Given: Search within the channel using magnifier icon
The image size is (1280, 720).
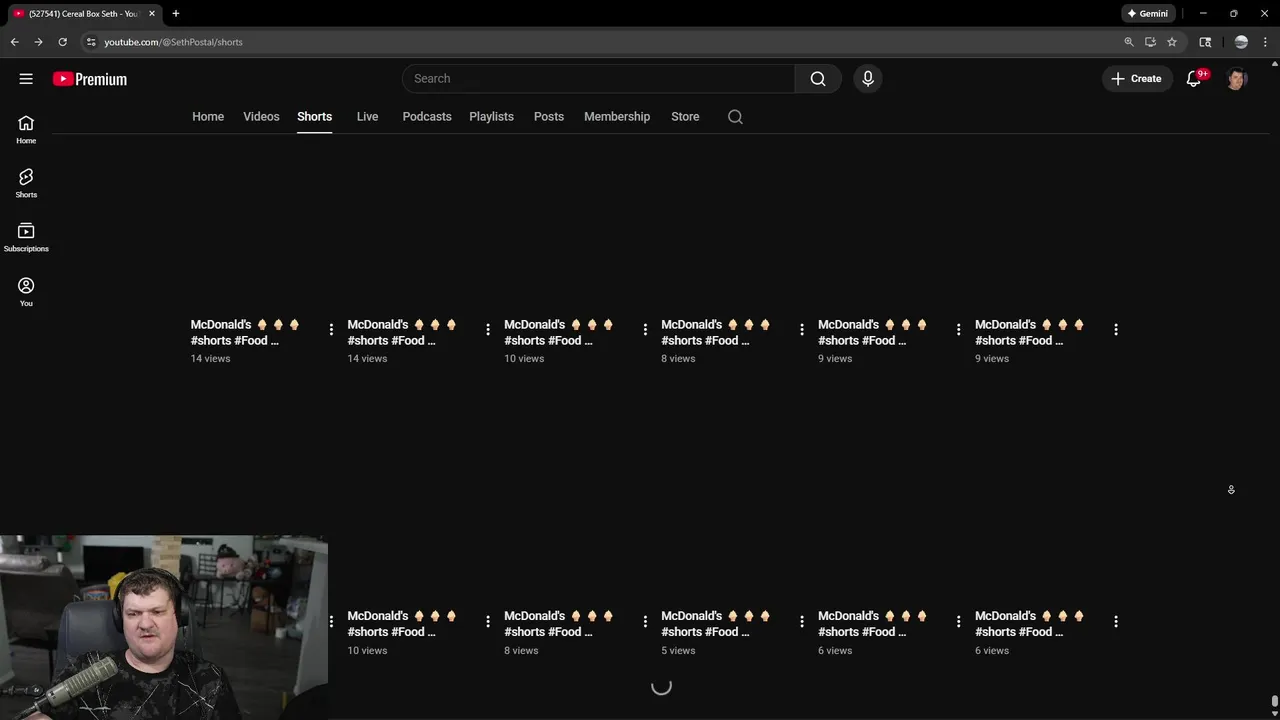Looking at the screenshot, I should tap(735, 117).
